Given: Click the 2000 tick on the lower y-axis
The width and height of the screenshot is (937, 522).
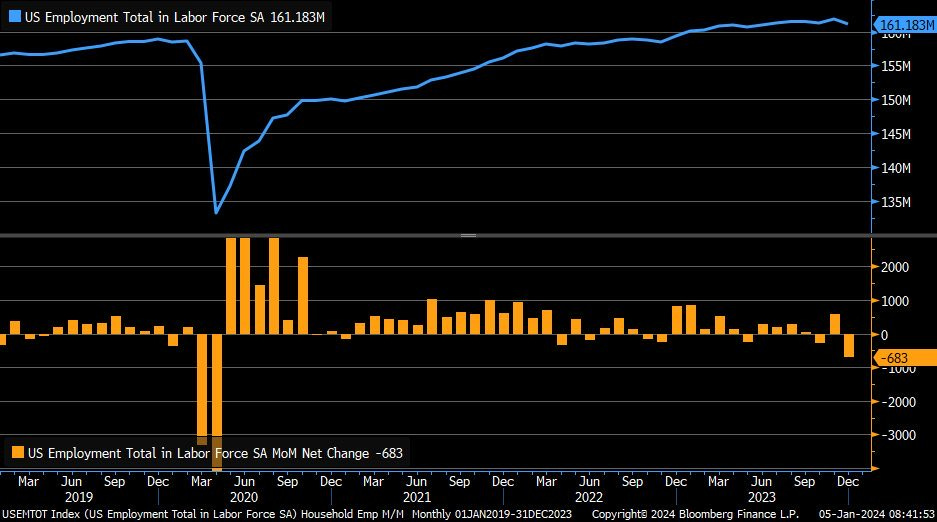Looking at the screenshot, I should (x=895, y=267).
